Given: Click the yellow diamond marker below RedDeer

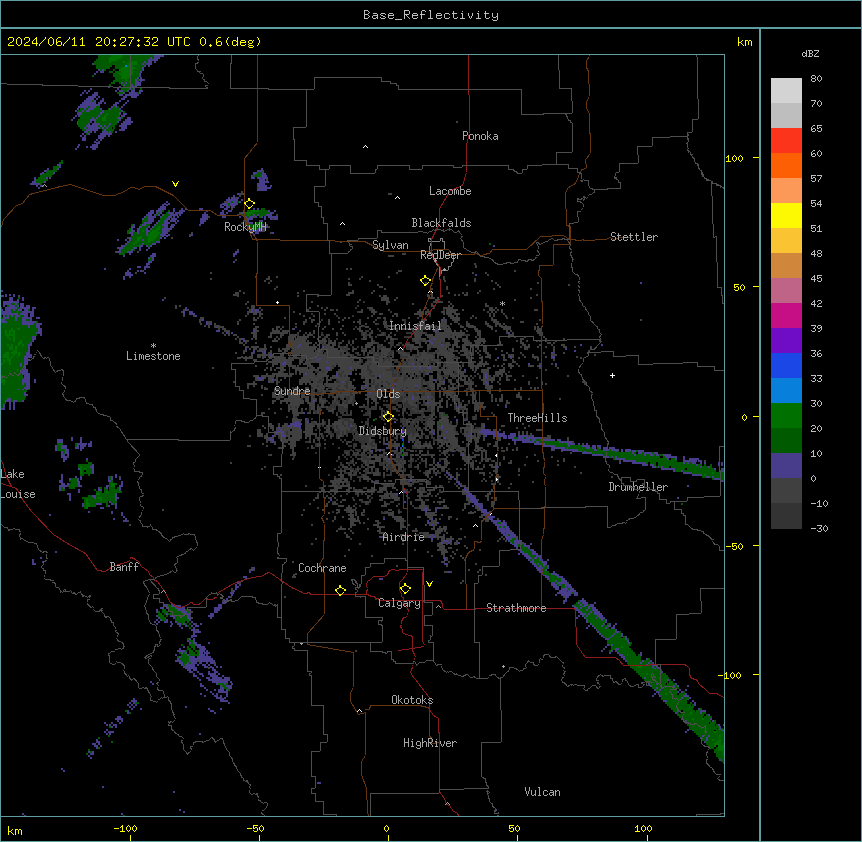Looking at the screenshot, I should coord(426,281).
